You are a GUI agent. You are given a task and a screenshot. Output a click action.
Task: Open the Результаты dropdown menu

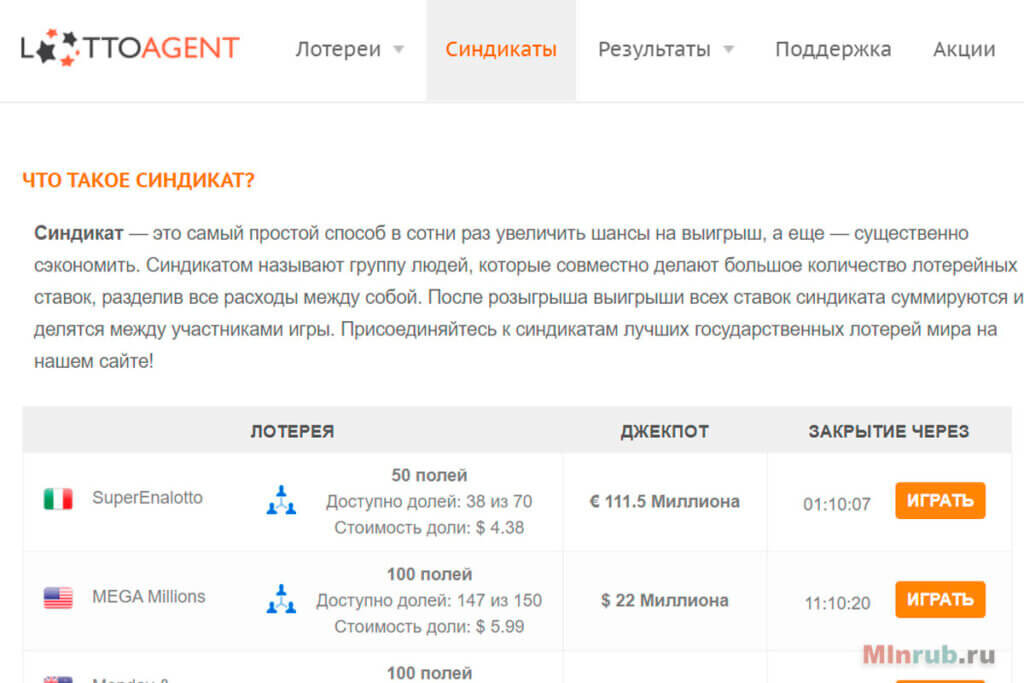click(657, 48)
